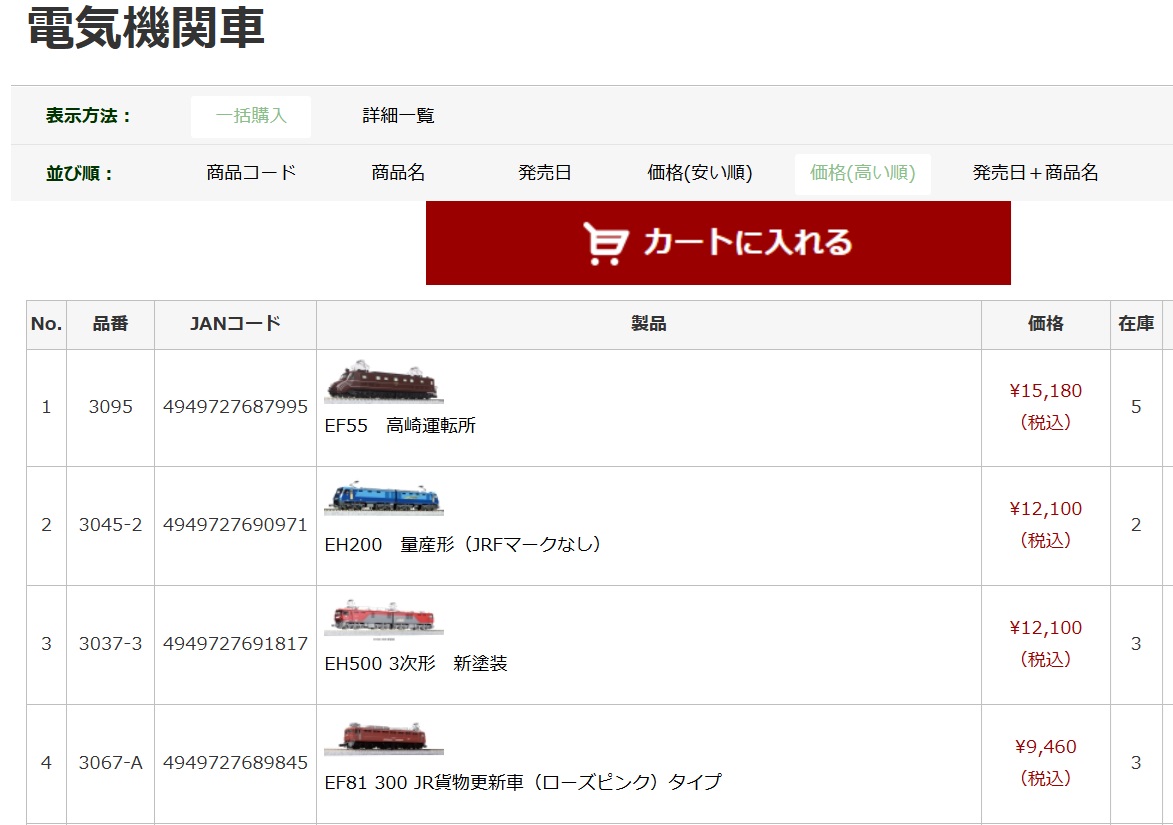Click the カートに入れる cart button
This screenshot has width=1173, height=825.
(718, 243)
